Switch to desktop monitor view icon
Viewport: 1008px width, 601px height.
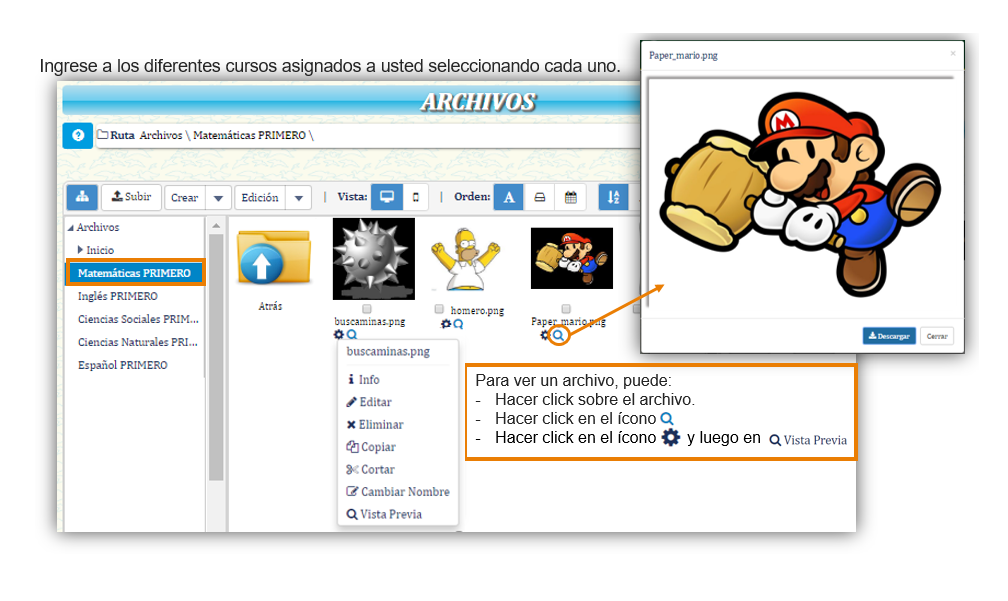(387, 197)
